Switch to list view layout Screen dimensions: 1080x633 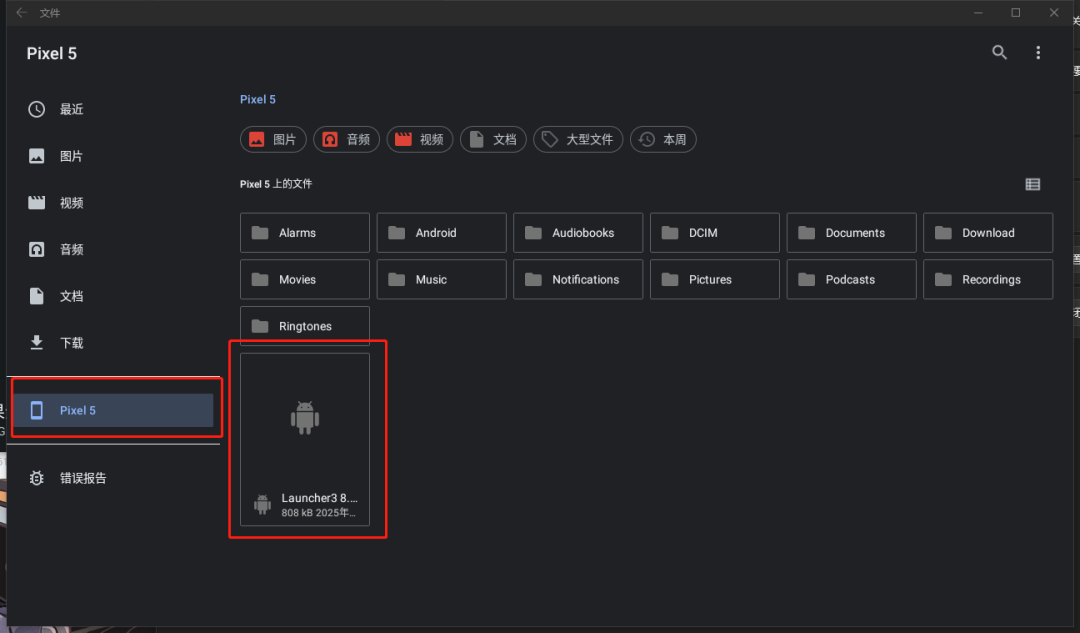[1032, 184]
